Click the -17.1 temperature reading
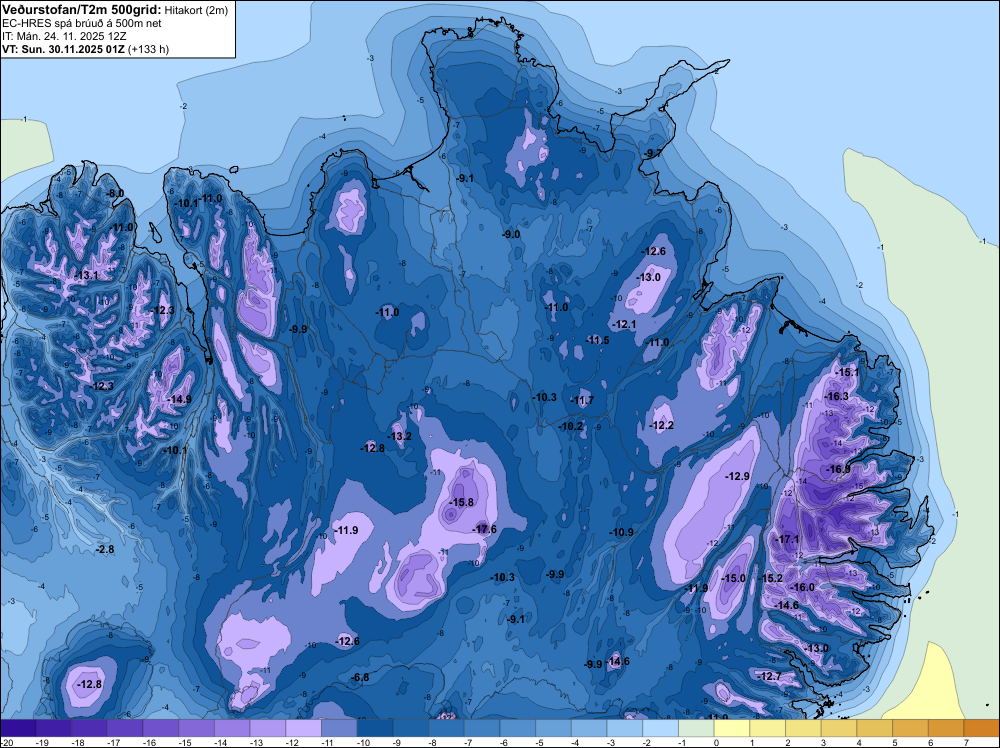1000x748 pixels. (x=787, y=539)
